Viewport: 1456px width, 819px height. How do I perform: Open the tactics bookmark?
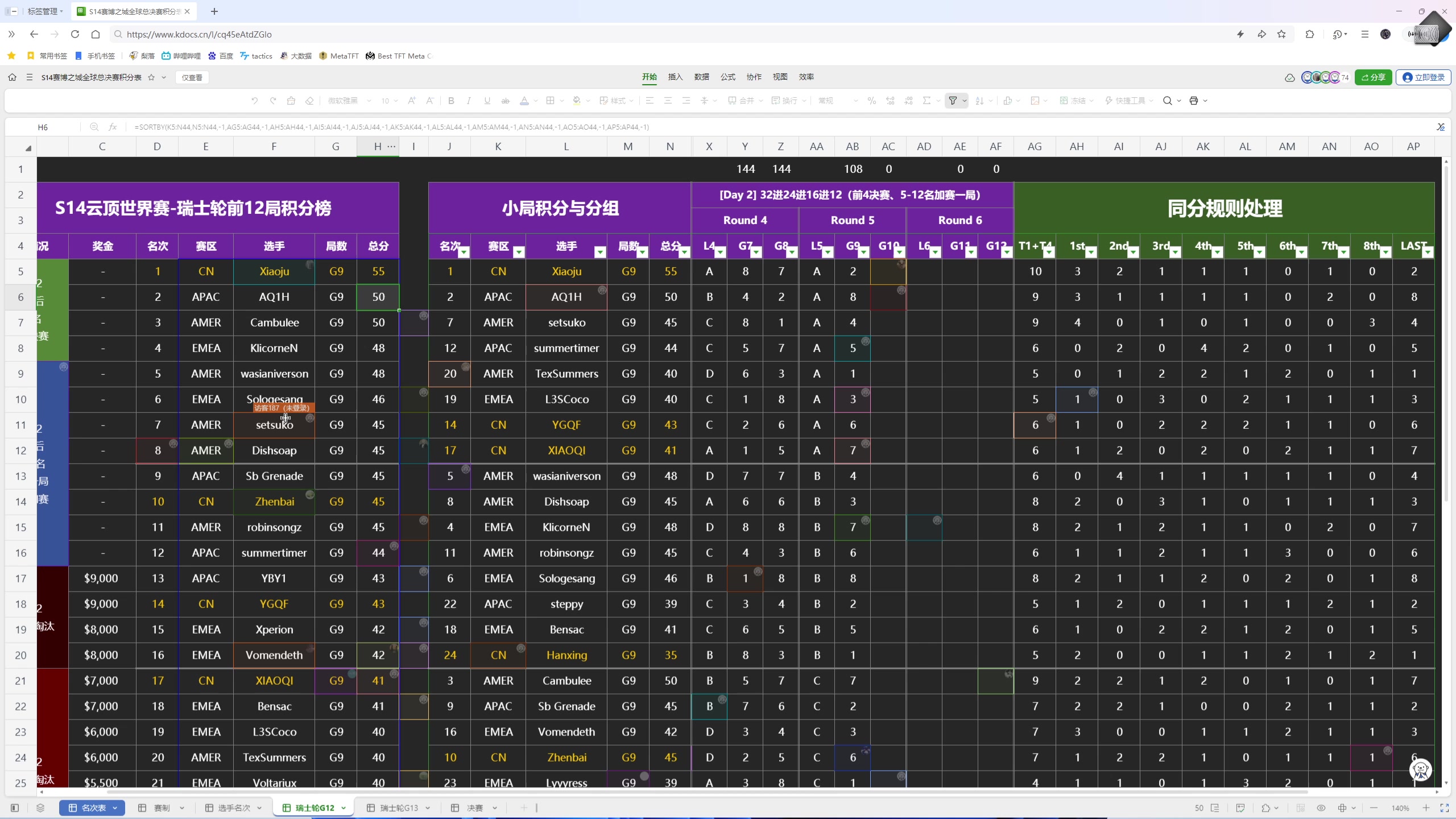coord(256,56)
